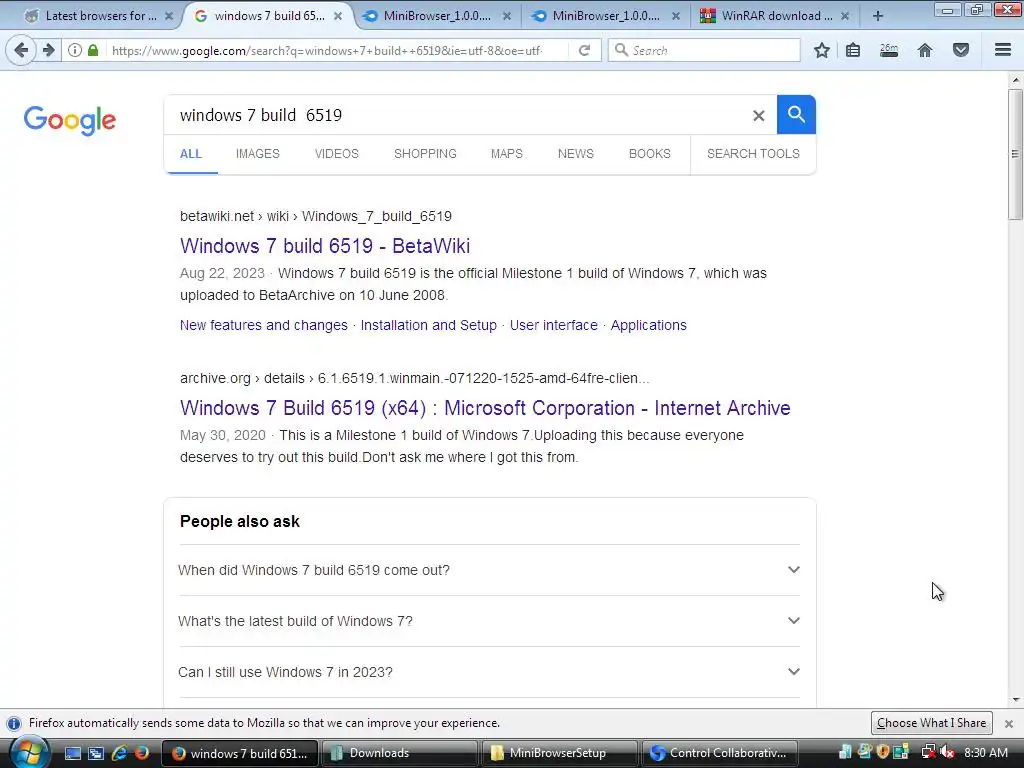Screen dimensions: 1024x768
Task: Click the scrollbar down arrow
Action: coord(1015,700)
